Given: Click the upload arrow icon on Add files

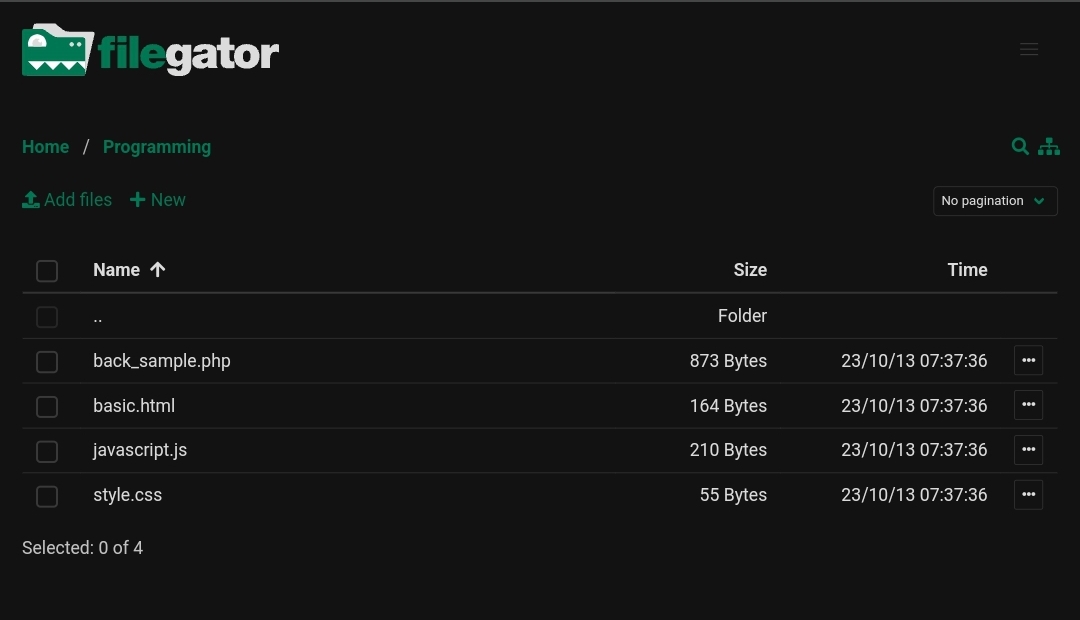Looking at the screenshot, I should coord(31,199).
